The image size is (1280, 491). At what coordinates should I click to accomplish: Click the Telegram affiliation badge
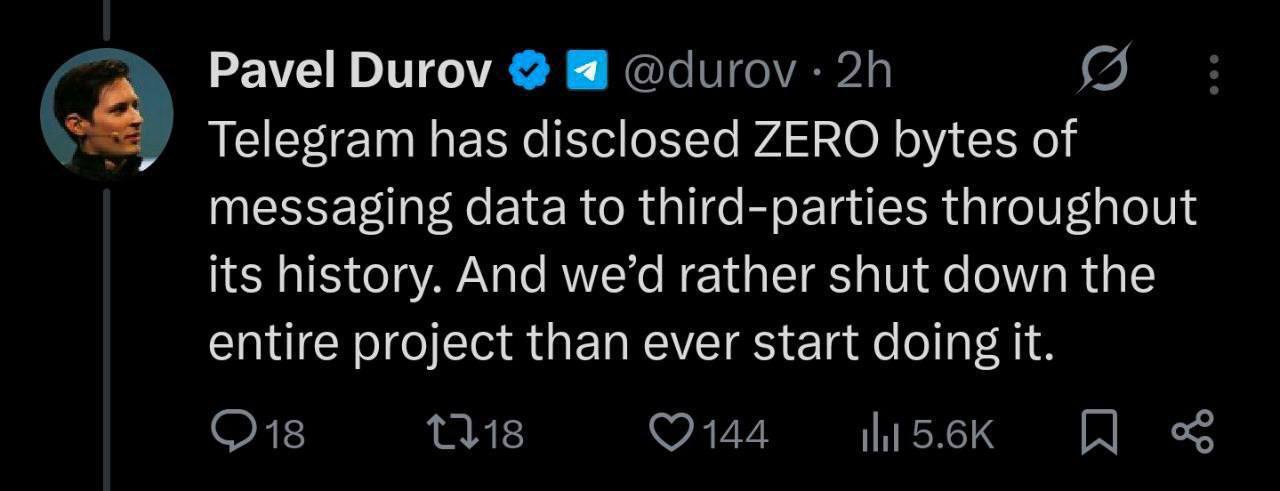[587, 71]
